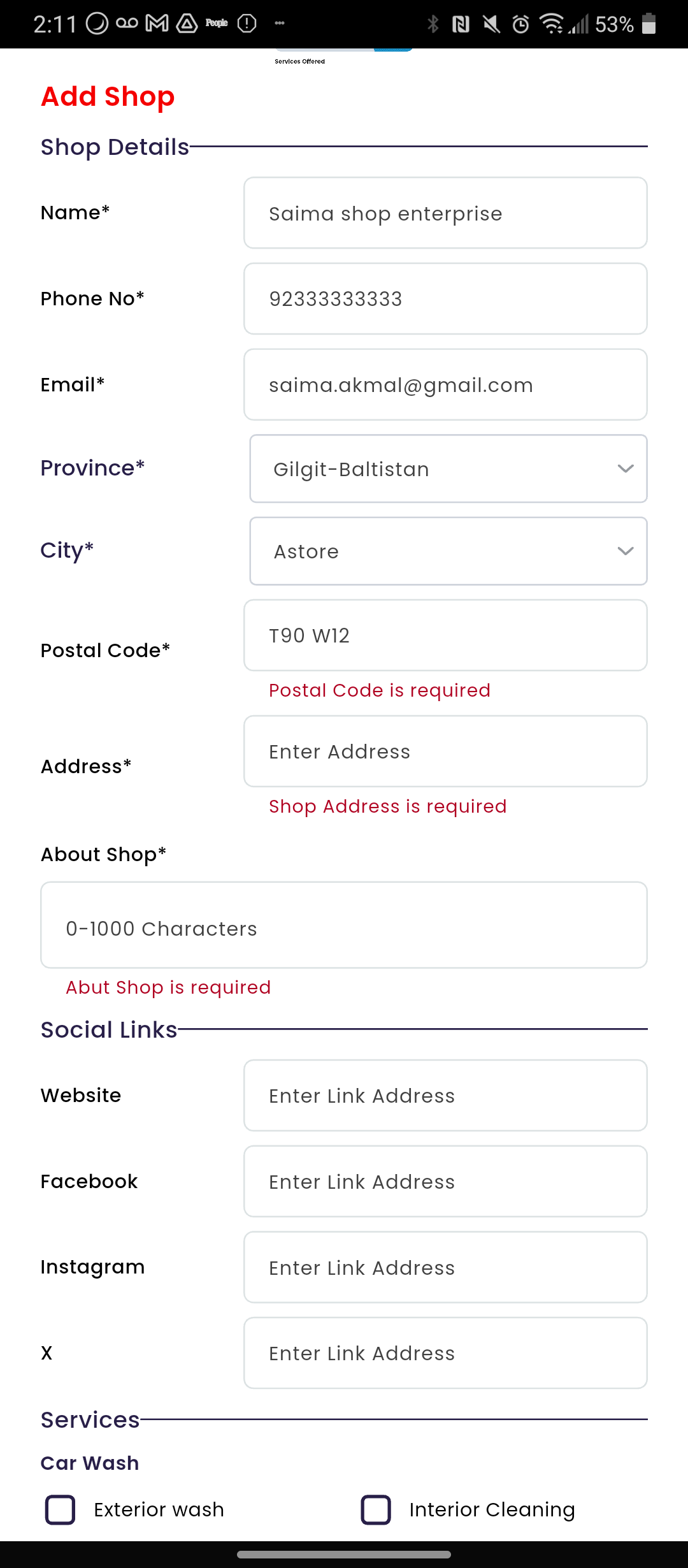Select the Services Offered step indicator
Viewport: 688px width, 1568px height.
coord(300,61)
